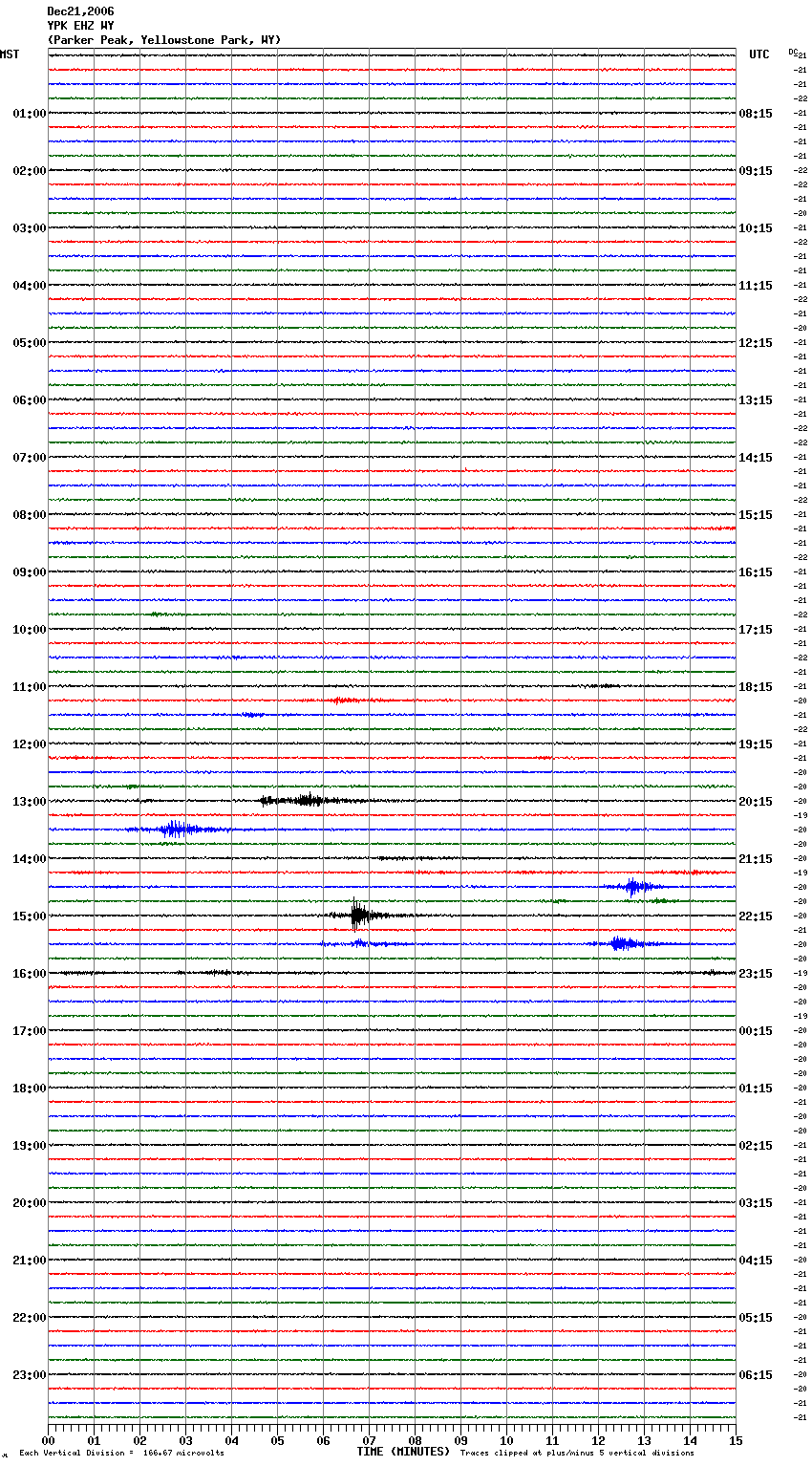812x1466 pixels.
Task: Select the 04:00 MST row label
Action: pyautogui.click(x=30, y=286)
